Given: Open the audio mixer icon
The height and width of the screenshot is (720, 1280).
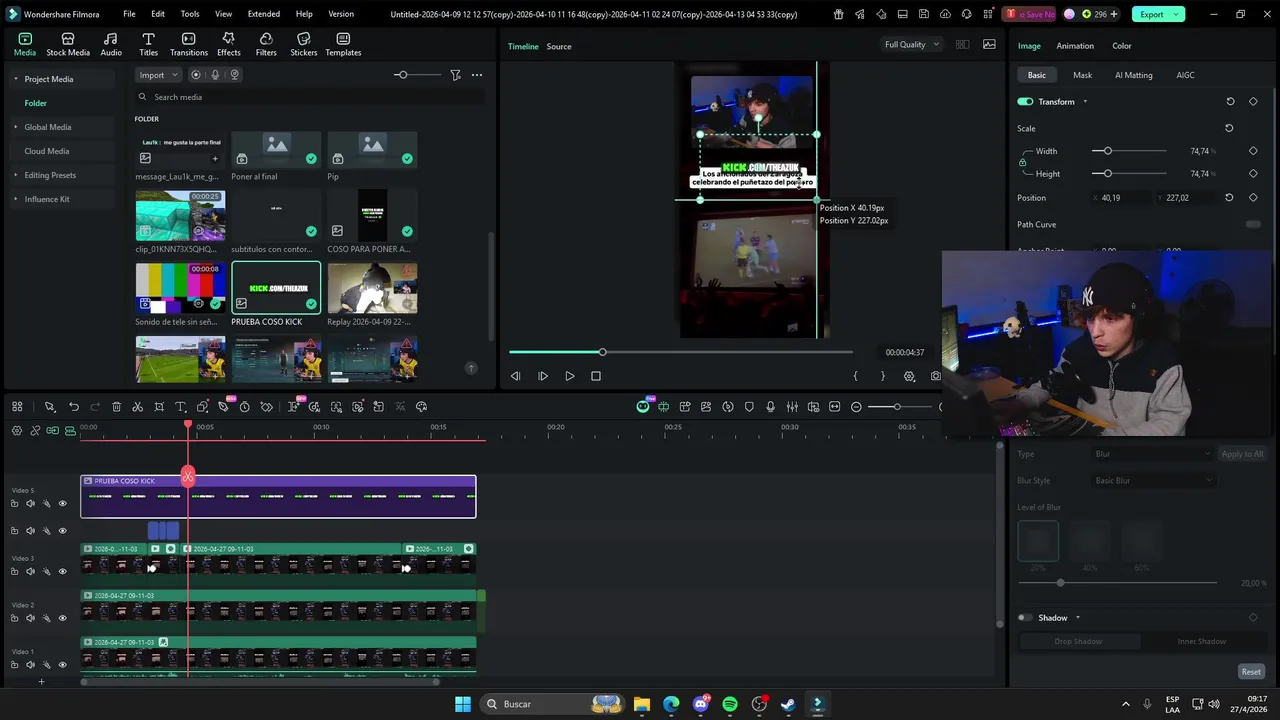Looking at the screenshot, I should tap(792, 407).
